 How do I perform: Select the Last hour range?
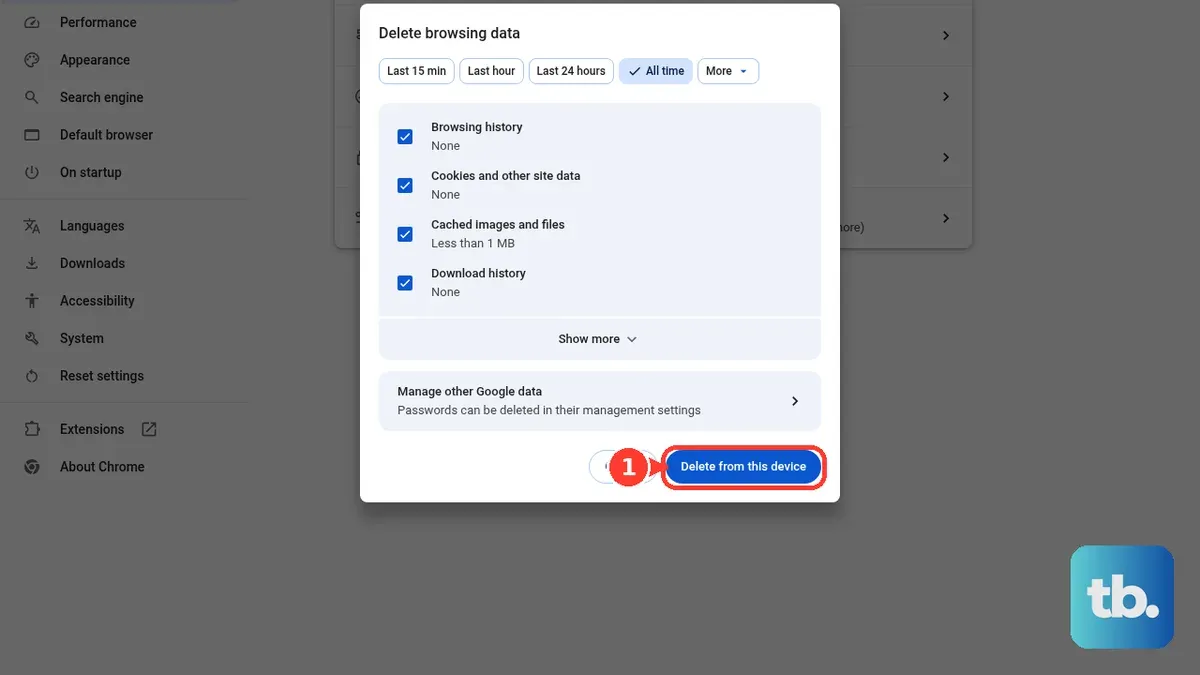pos(491,71)
